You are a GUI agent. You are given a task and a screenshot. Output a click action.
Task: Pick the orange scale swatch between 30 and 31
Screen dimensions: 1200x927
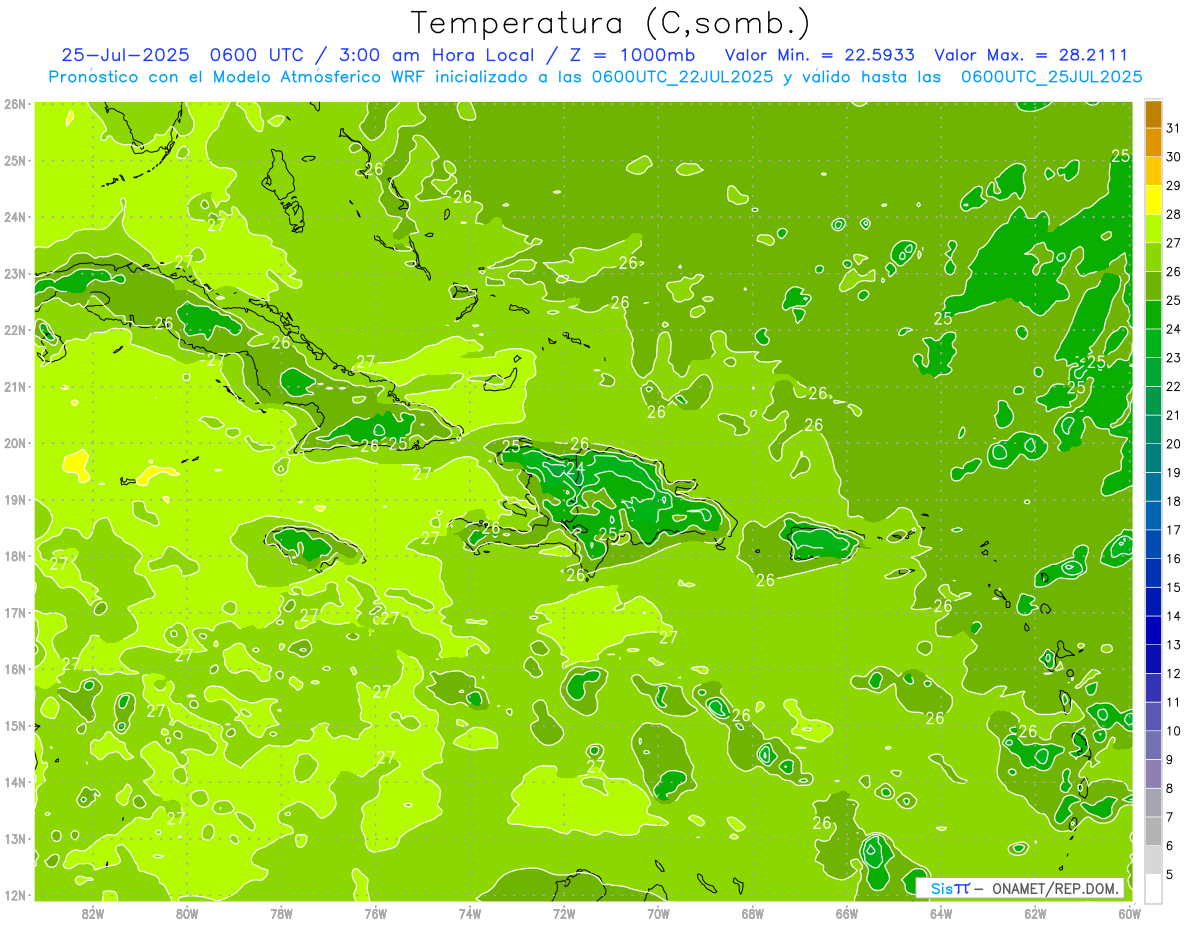(1153, 143)
